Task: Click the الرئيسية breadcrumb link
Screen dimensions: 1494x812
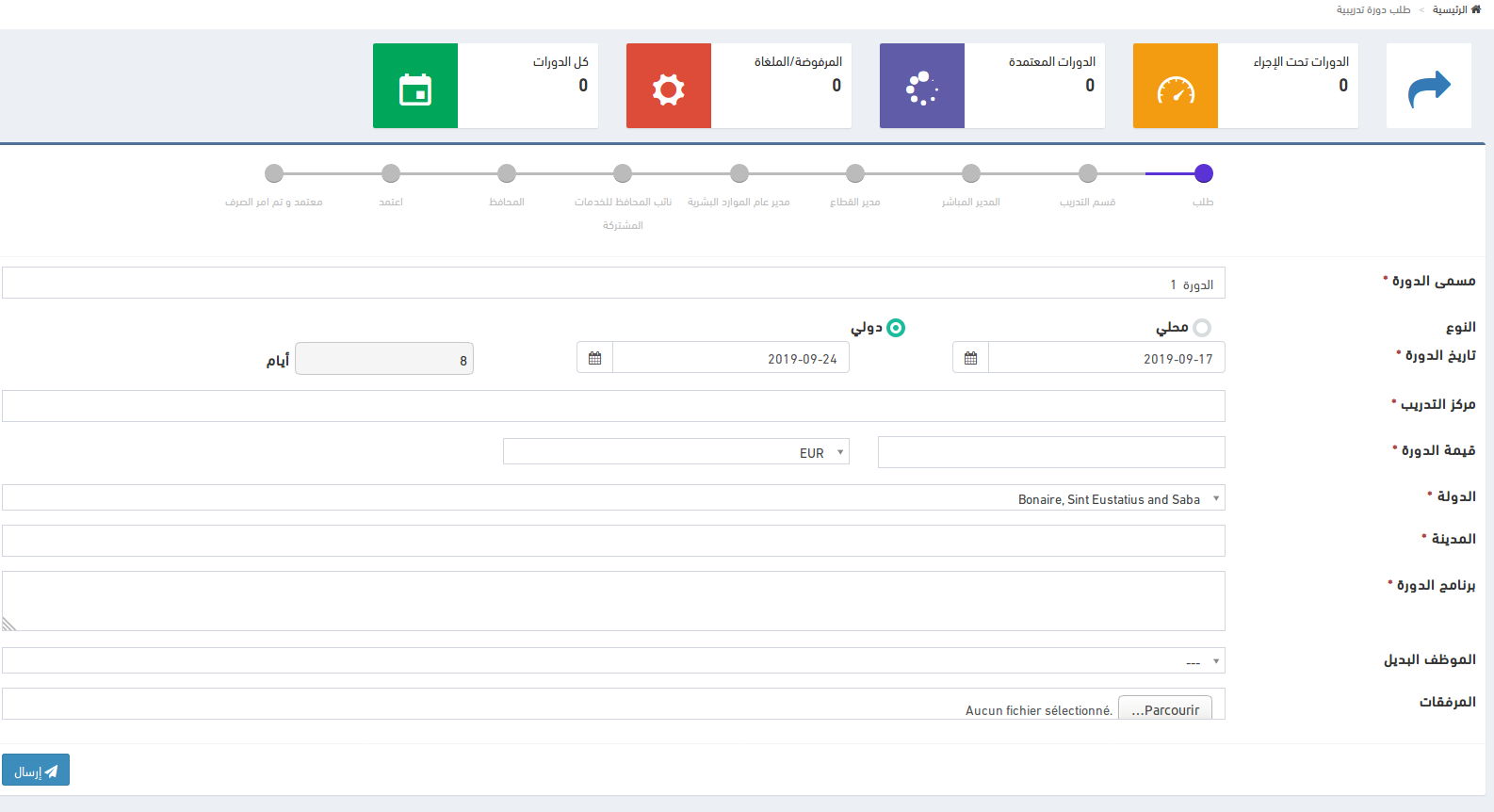Action: point(1450,9)
